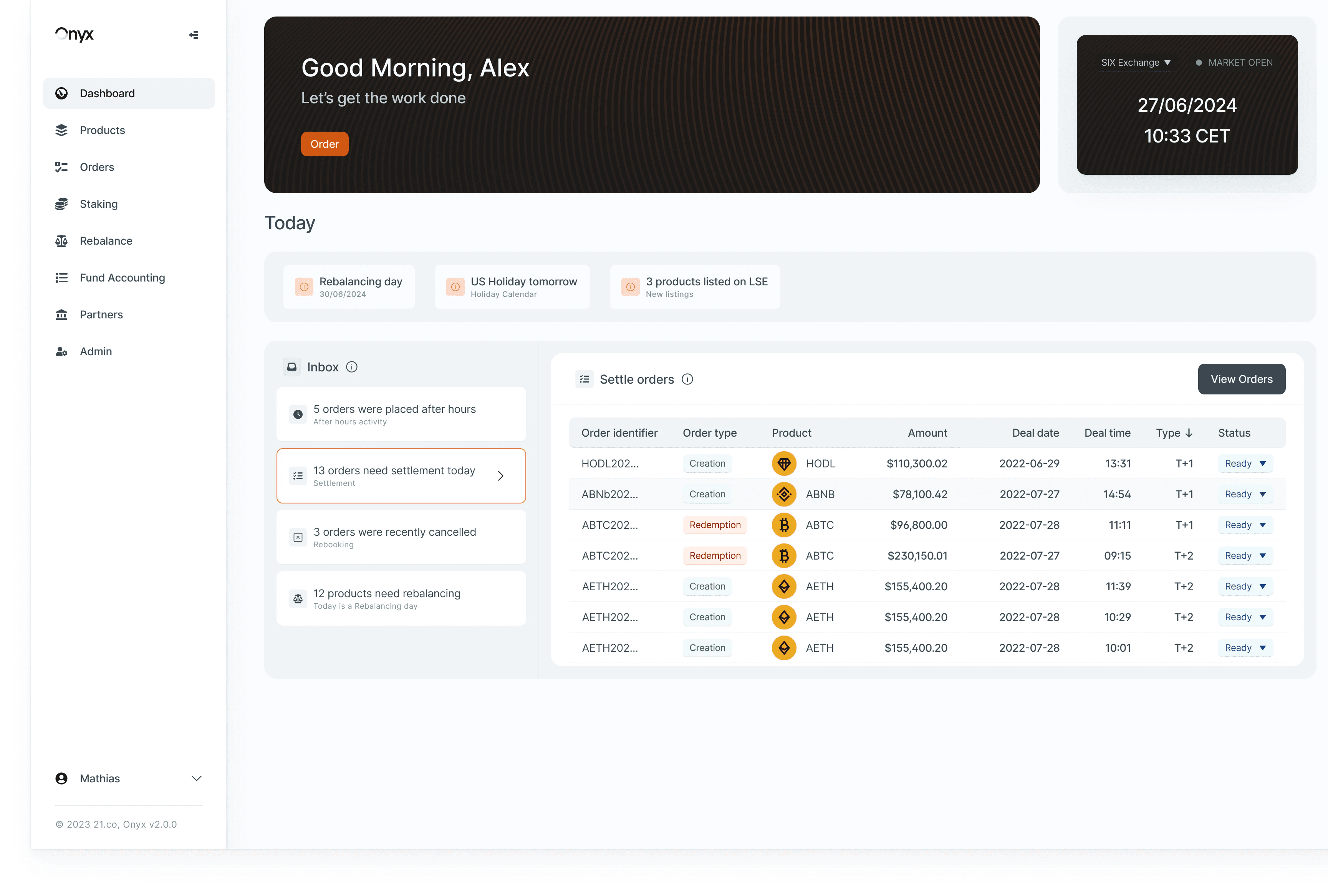Click the Inbox info icon
Viewport: 1328px width, 896px height.
point(352,367)
